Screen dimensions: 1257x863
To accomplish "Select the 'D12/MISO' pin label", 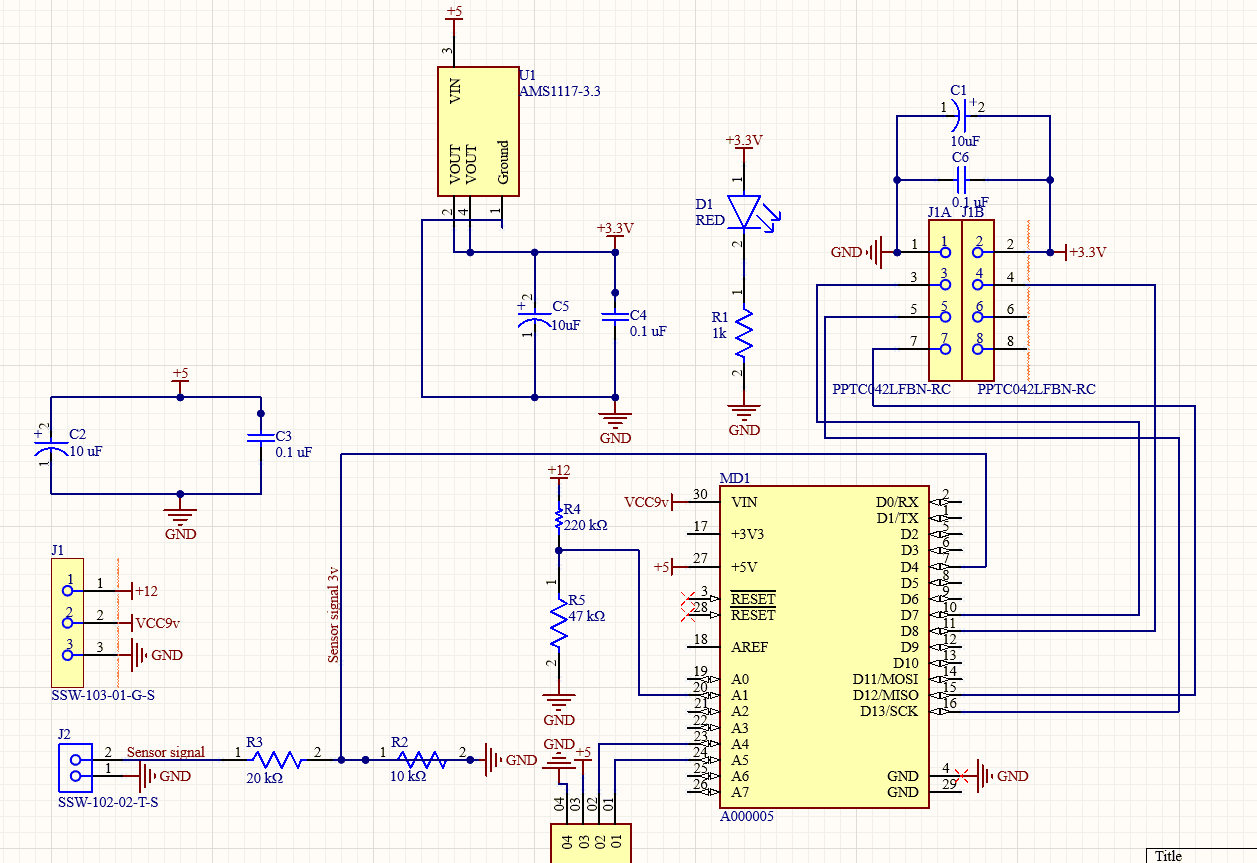I will (x=885, y=695).
